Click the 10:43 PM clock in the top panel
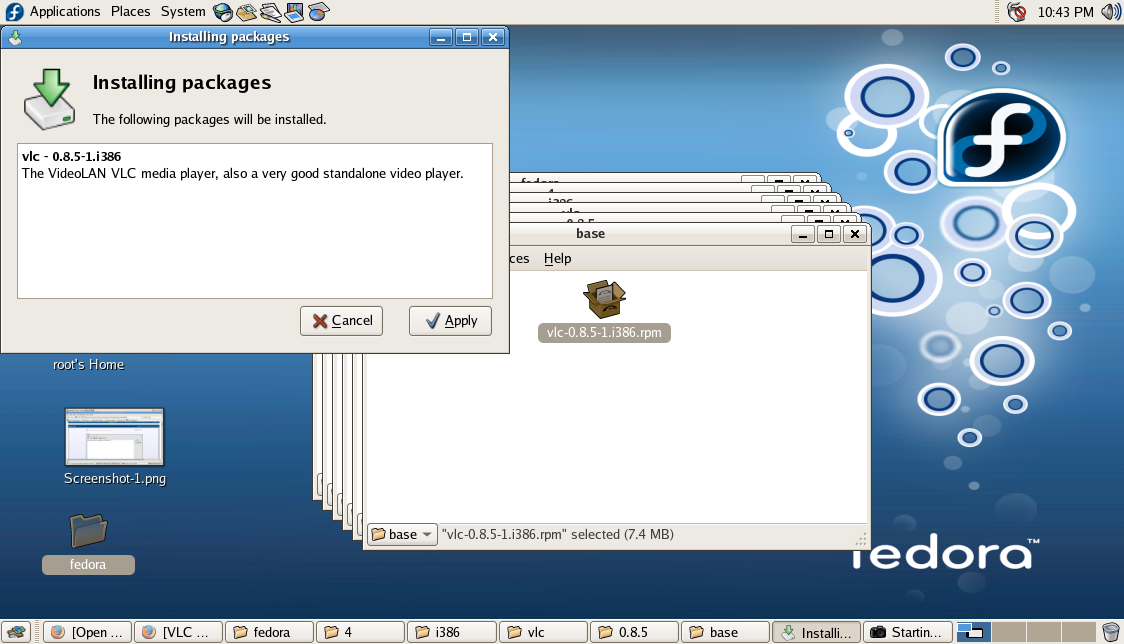The height and width of the screenshot is (644, 1124). pyautogui.click(x=1065, y=11)
